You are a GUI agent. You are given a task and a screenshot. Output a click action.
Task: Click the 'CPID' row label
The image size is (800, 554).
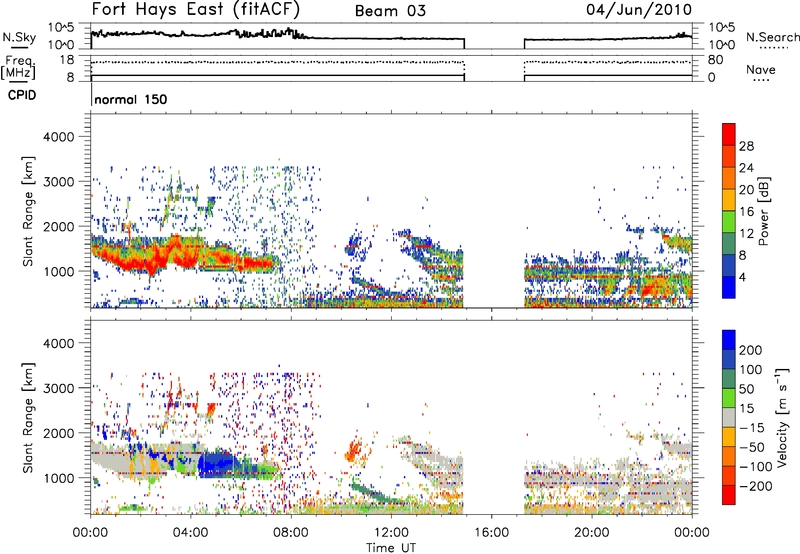(x=22, y=95)
